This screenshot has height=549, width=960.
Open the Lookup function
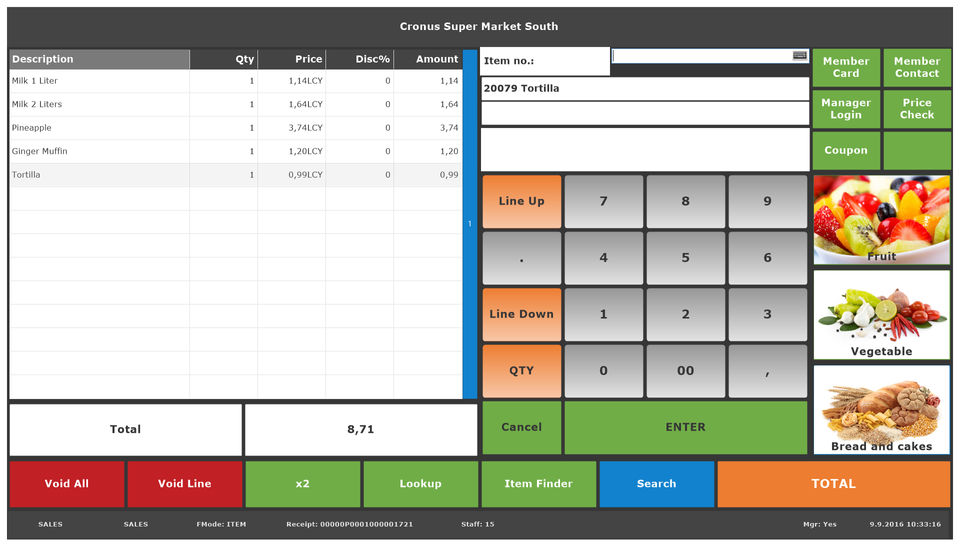point(421,484)
